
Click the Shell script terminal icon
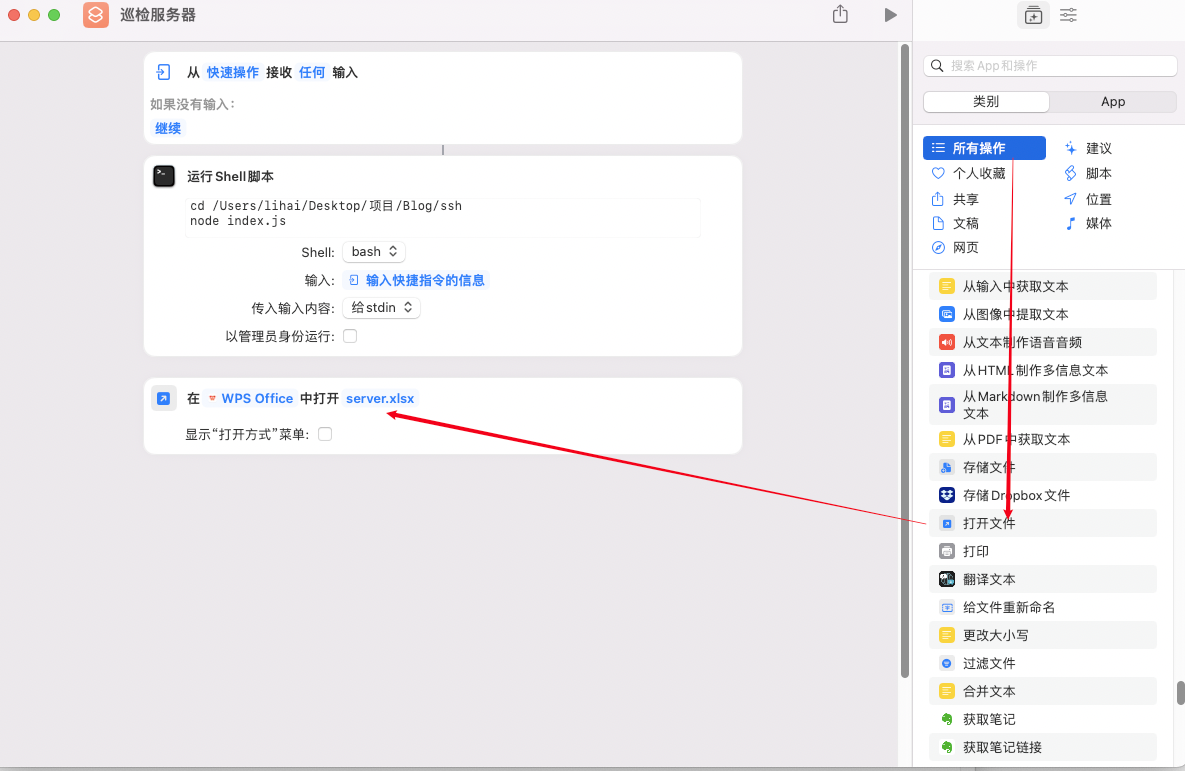point(164,176)
